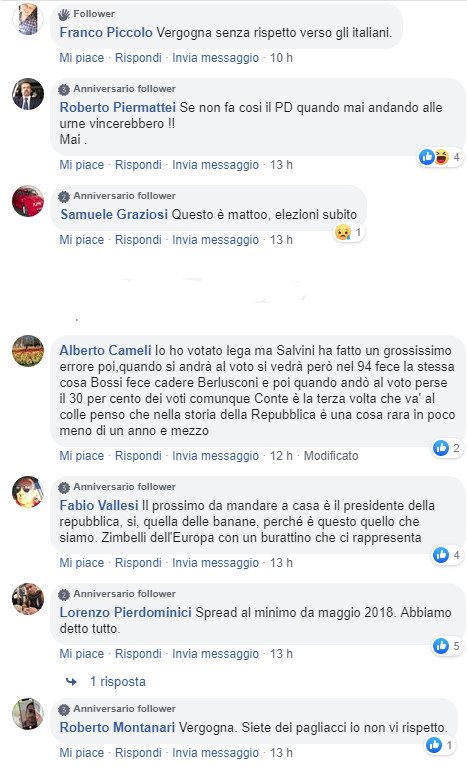Viewport: 467px width, 772px height.
Task: View like and haha reactions on Roberto Piermattei's comment
Action: tap(441, 157)
